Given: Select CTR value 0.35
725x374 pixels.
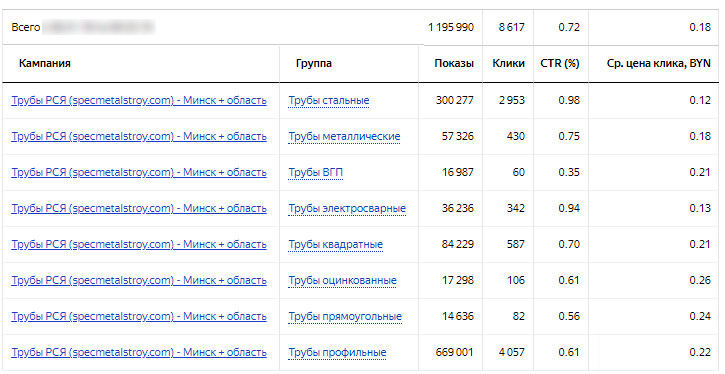Looking at the screenshot, I should click(x=569, y=172).
